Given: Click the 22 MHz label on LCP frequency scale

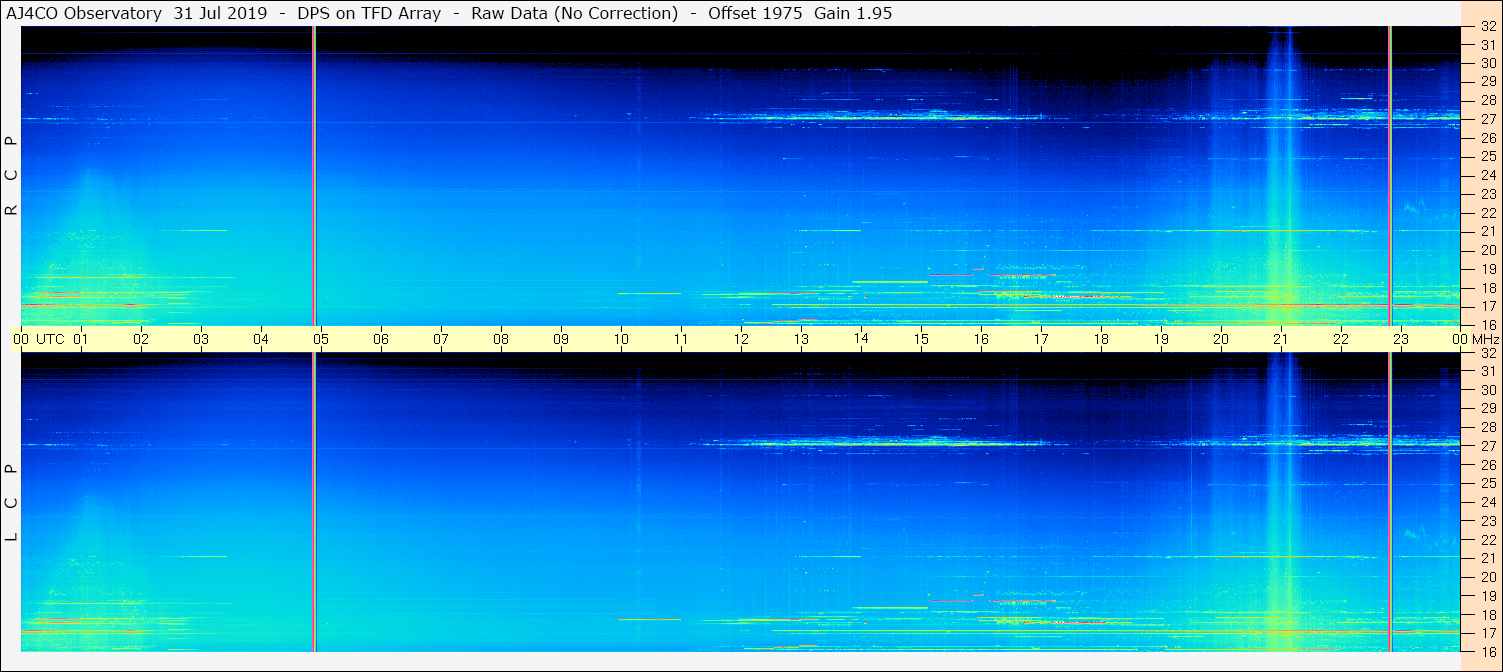Looking at the screenshot, I should 1487,540.
